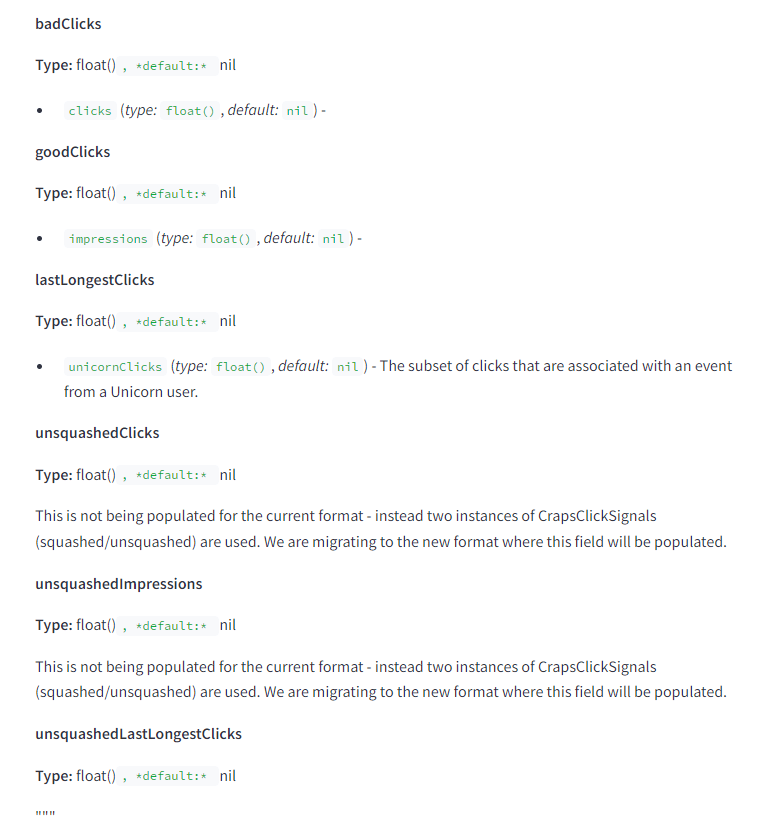The height and width of the screenshot is (827, 778).
Task: Click float() code next to unicornClicks
Action: tap(241, 367)
